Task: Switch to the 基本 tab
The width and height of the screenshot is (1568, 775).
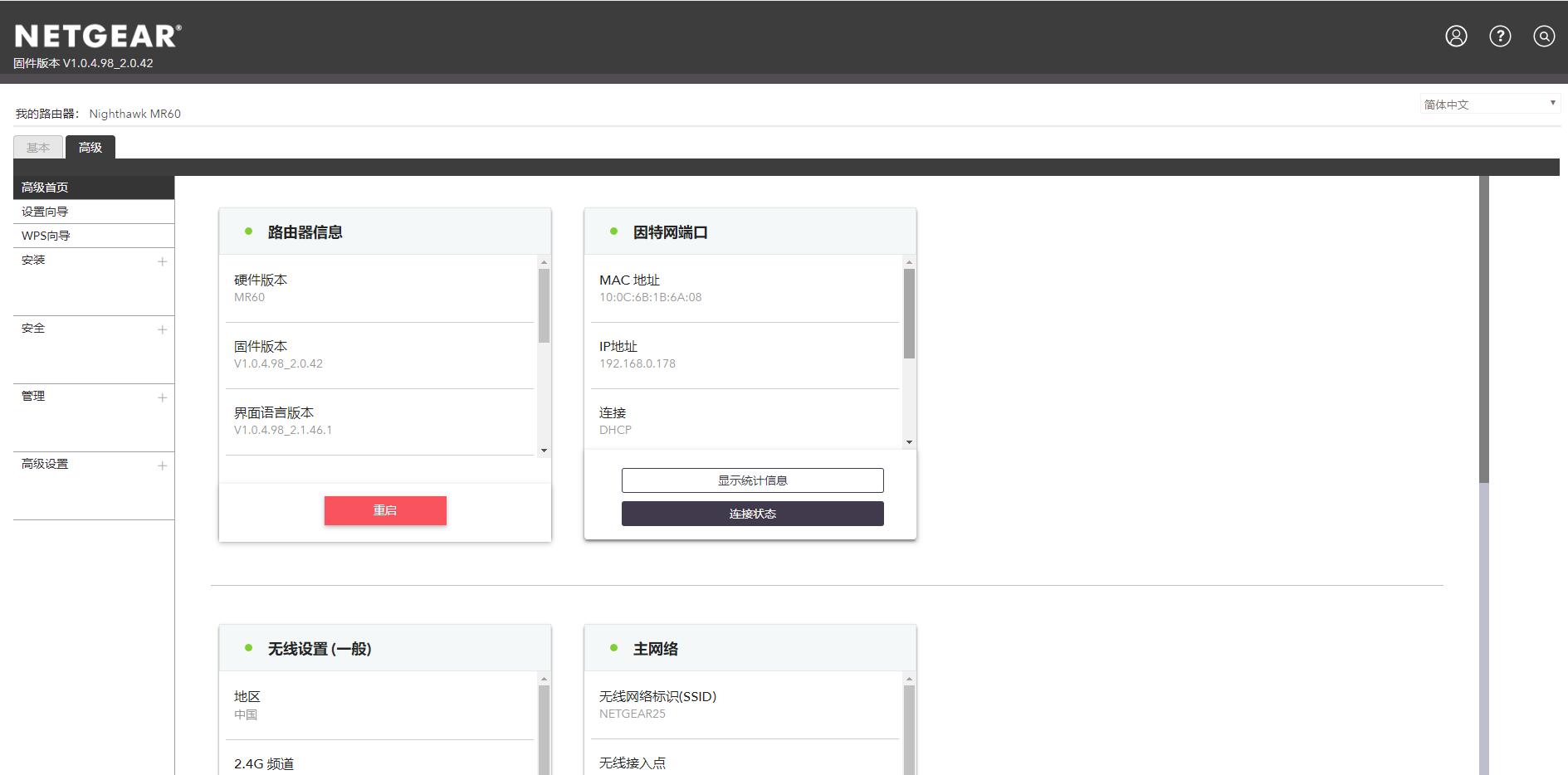Action: click(x=38, y=148)
